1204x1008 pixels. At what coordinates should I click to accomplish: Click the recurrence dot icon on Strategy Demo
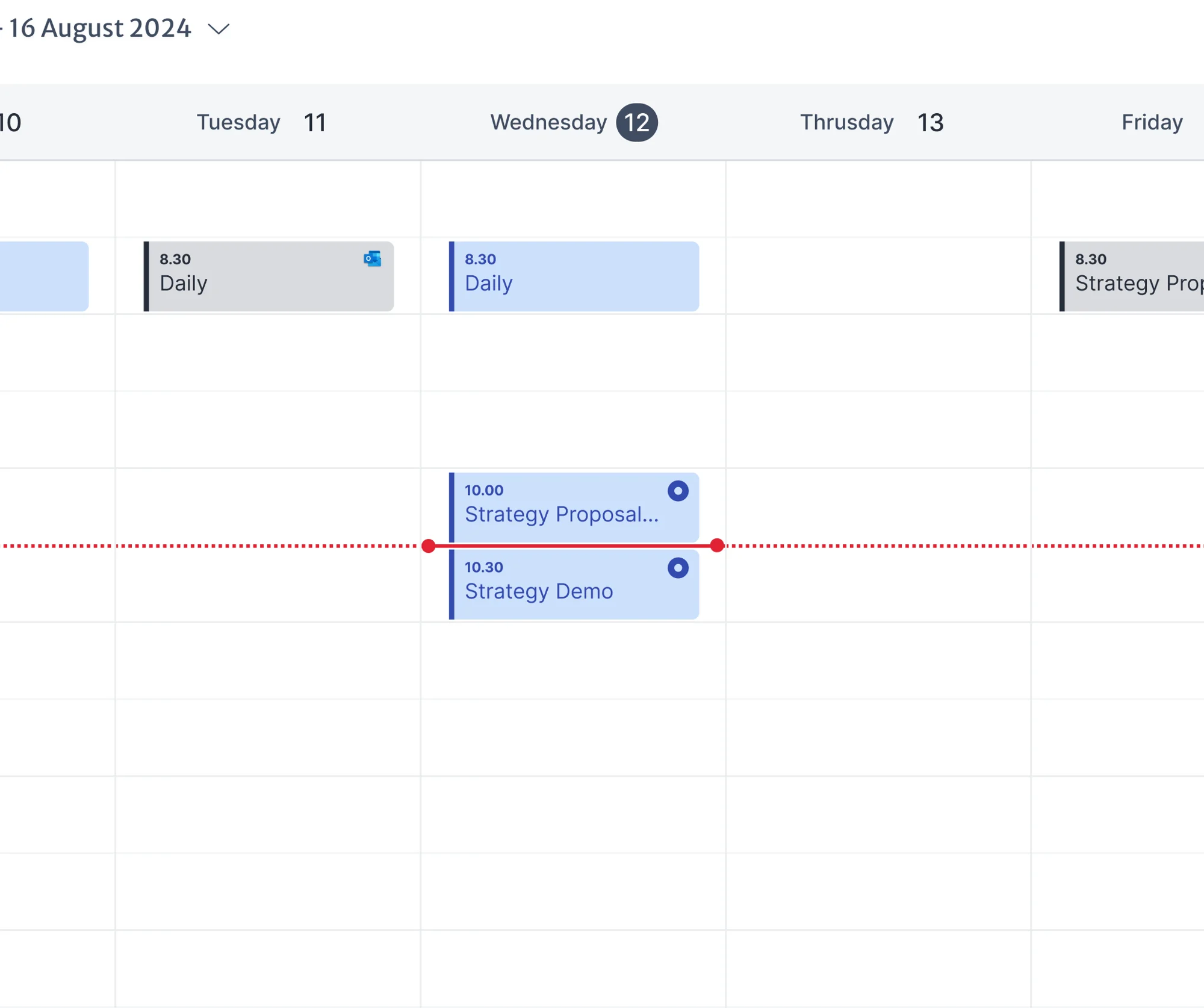tap(678, 567)
